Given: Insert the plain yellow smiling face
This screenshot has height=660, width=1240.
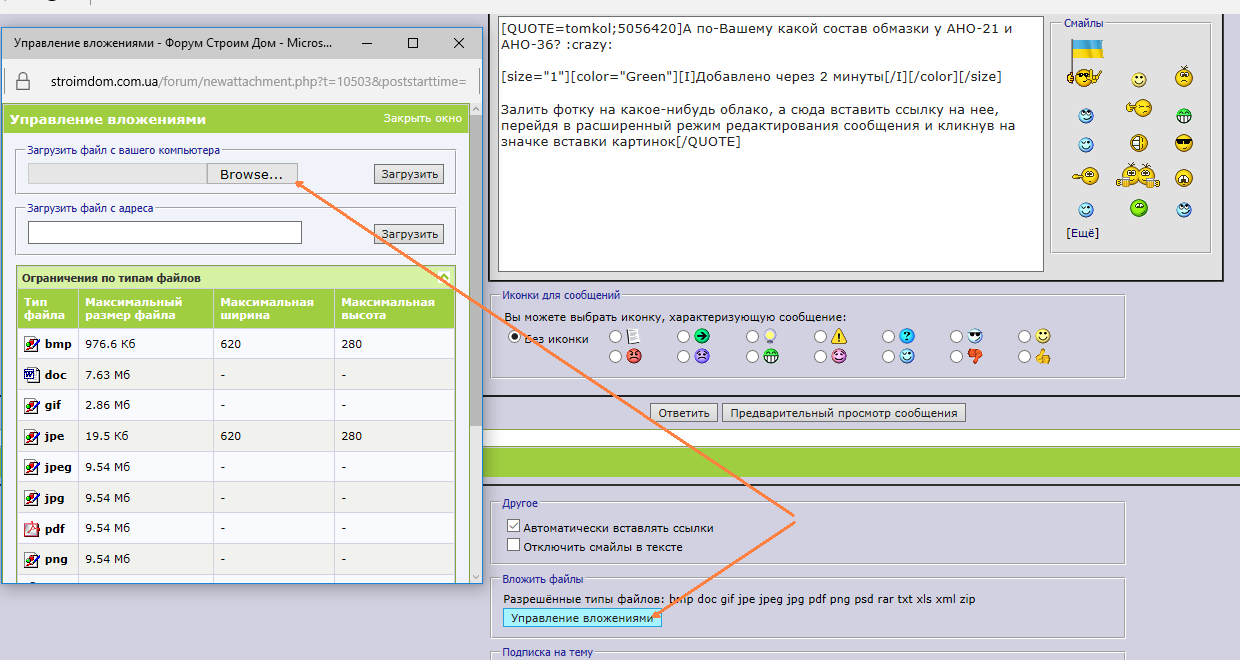Looking at the screenshot, I should (1139, 79).
